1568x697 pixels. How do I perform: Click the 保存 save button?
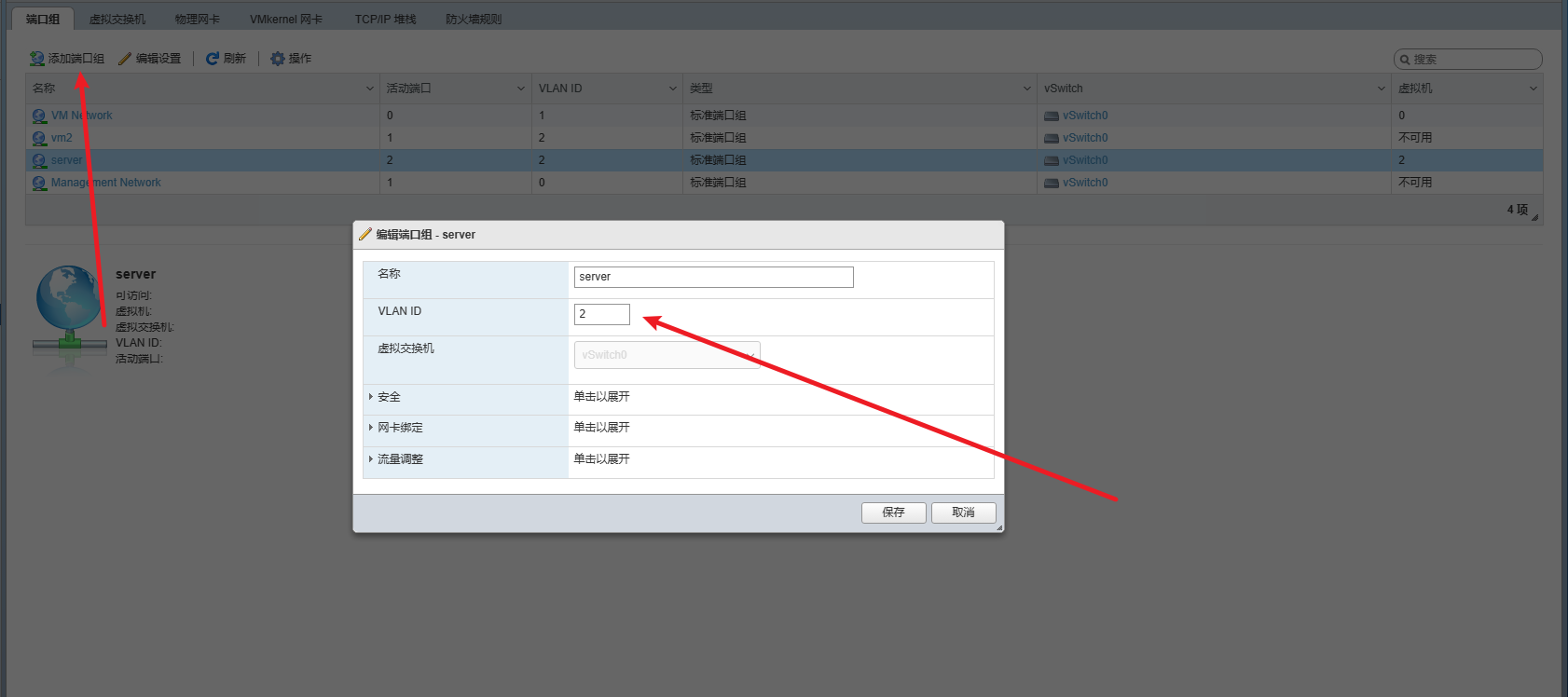tap(893, 512)
